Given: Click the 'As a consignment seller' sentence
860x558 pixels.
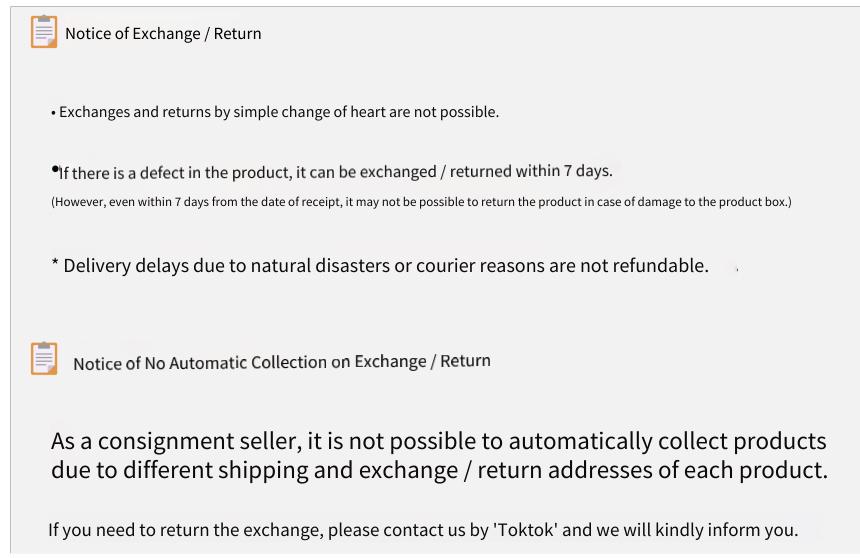Looking at the screenshot, I should 439,441.
